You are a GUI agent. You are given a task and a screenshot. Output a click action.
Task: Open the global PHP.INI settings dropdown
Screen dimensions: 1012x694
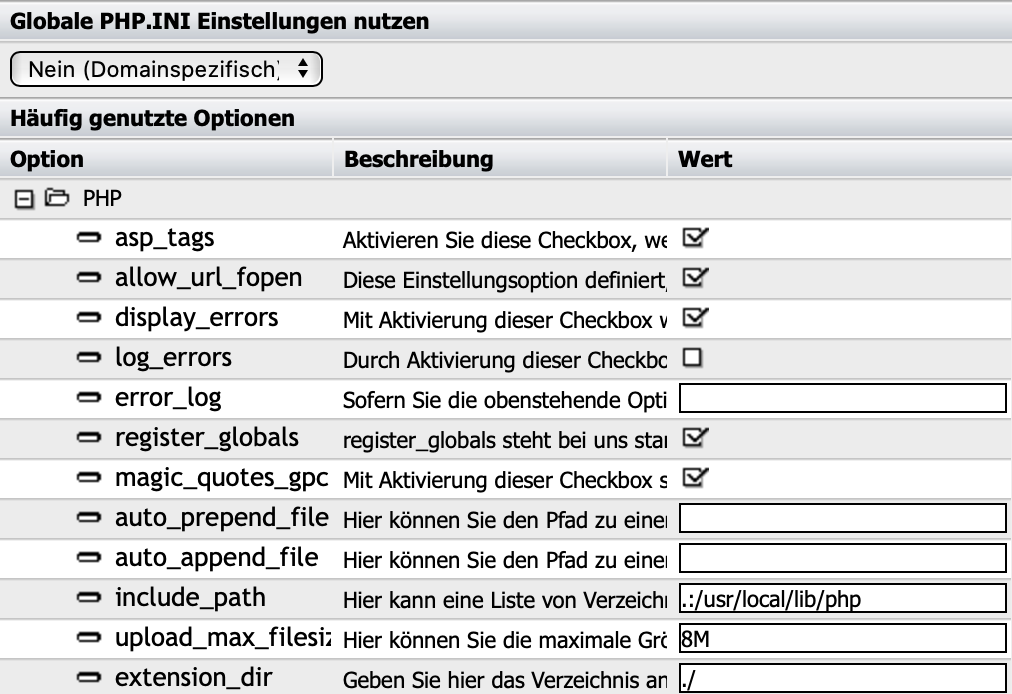pyautogui.click(x=167, y=69)
